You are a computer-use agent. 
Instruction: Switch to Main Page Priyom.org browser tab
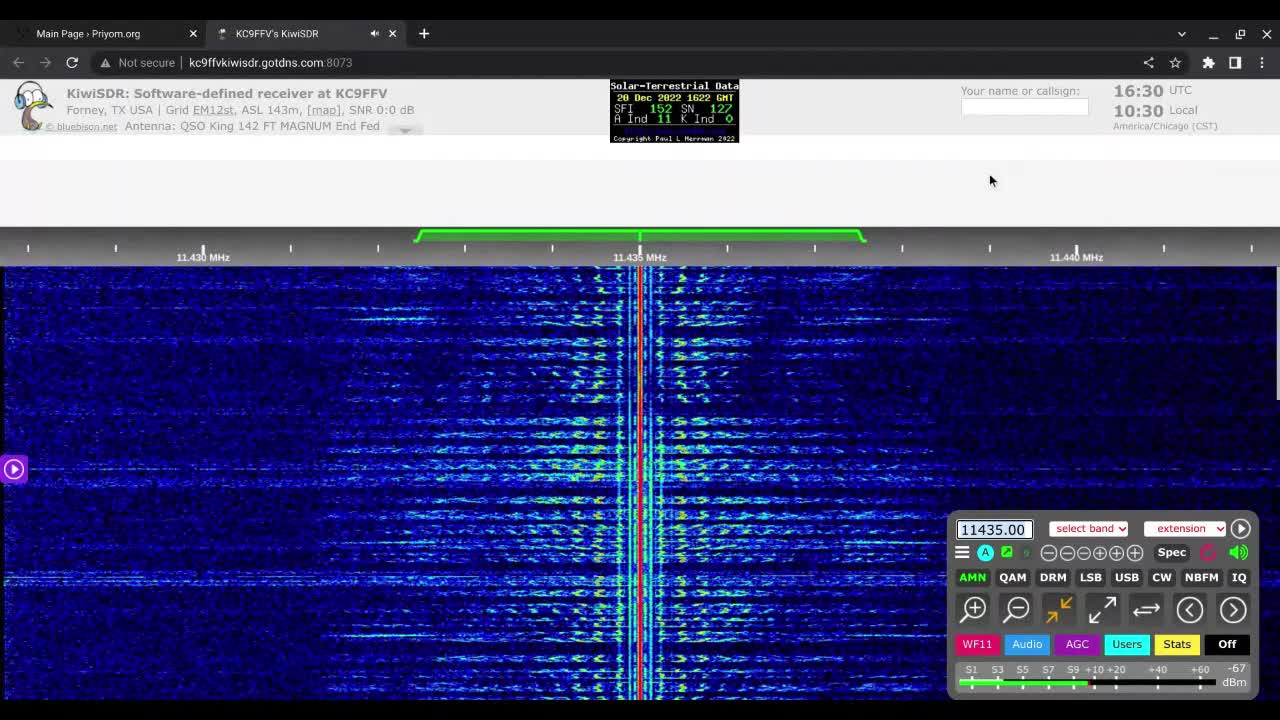[x=104, y=34]
